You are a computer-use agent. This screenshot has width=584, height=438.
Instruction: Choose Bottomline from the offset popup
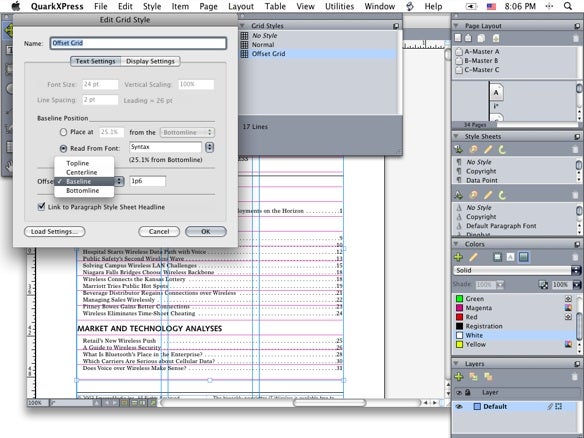(x=84, y=190)
